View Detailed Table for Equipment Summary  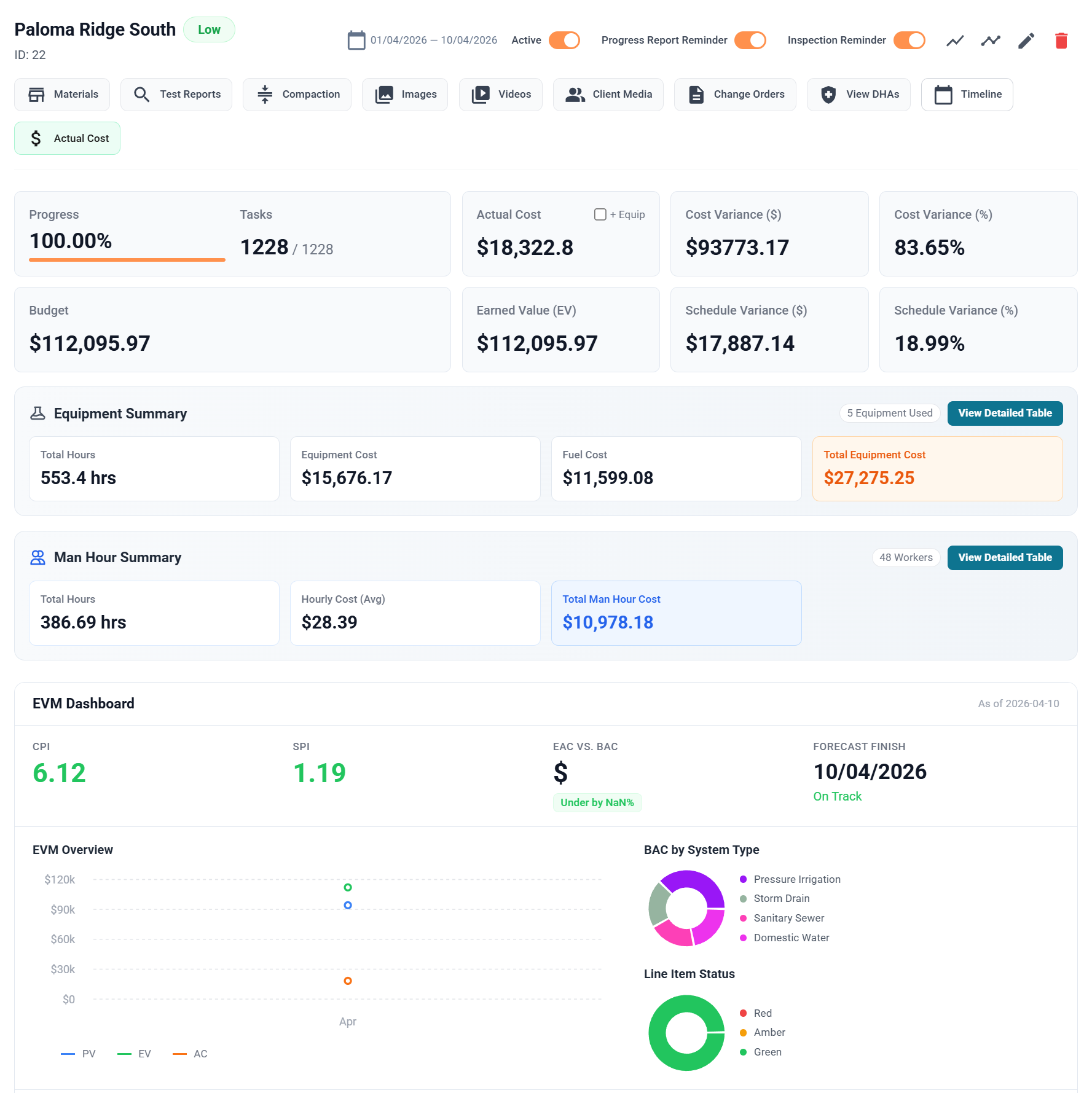click(x=1005, y=413)
